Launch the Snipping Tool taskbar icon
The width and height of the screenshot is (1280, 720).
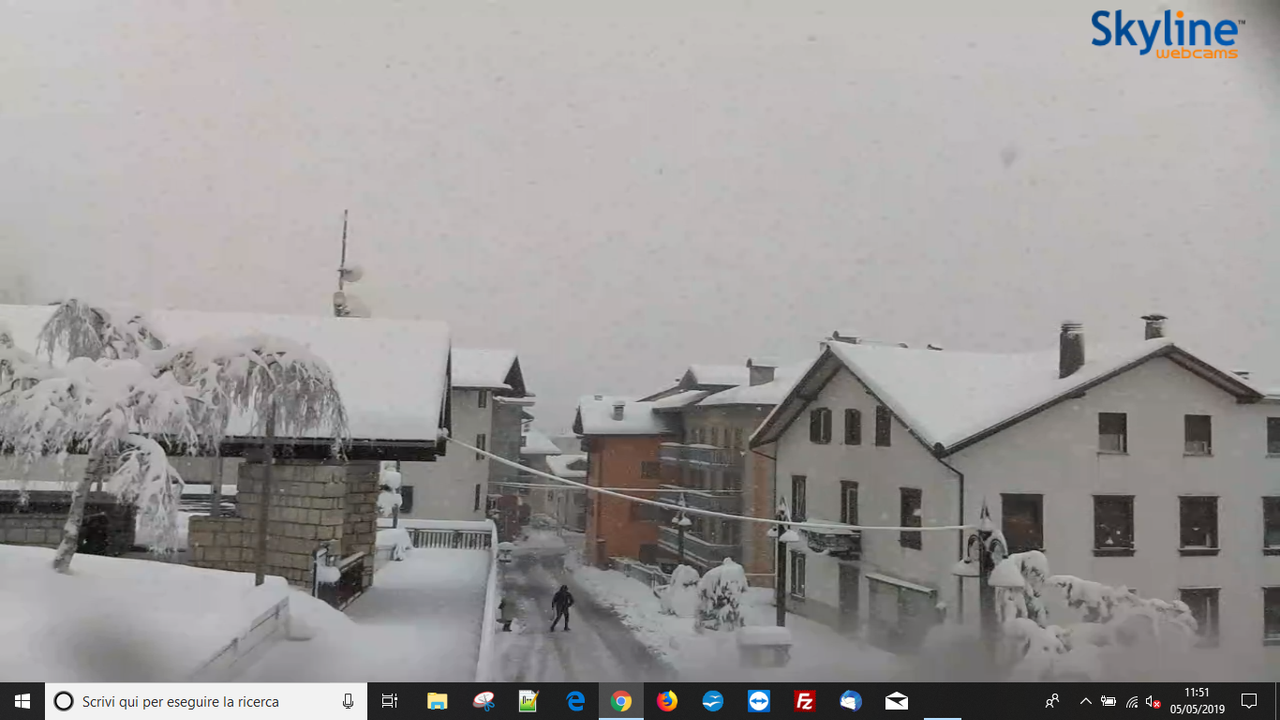483,701
